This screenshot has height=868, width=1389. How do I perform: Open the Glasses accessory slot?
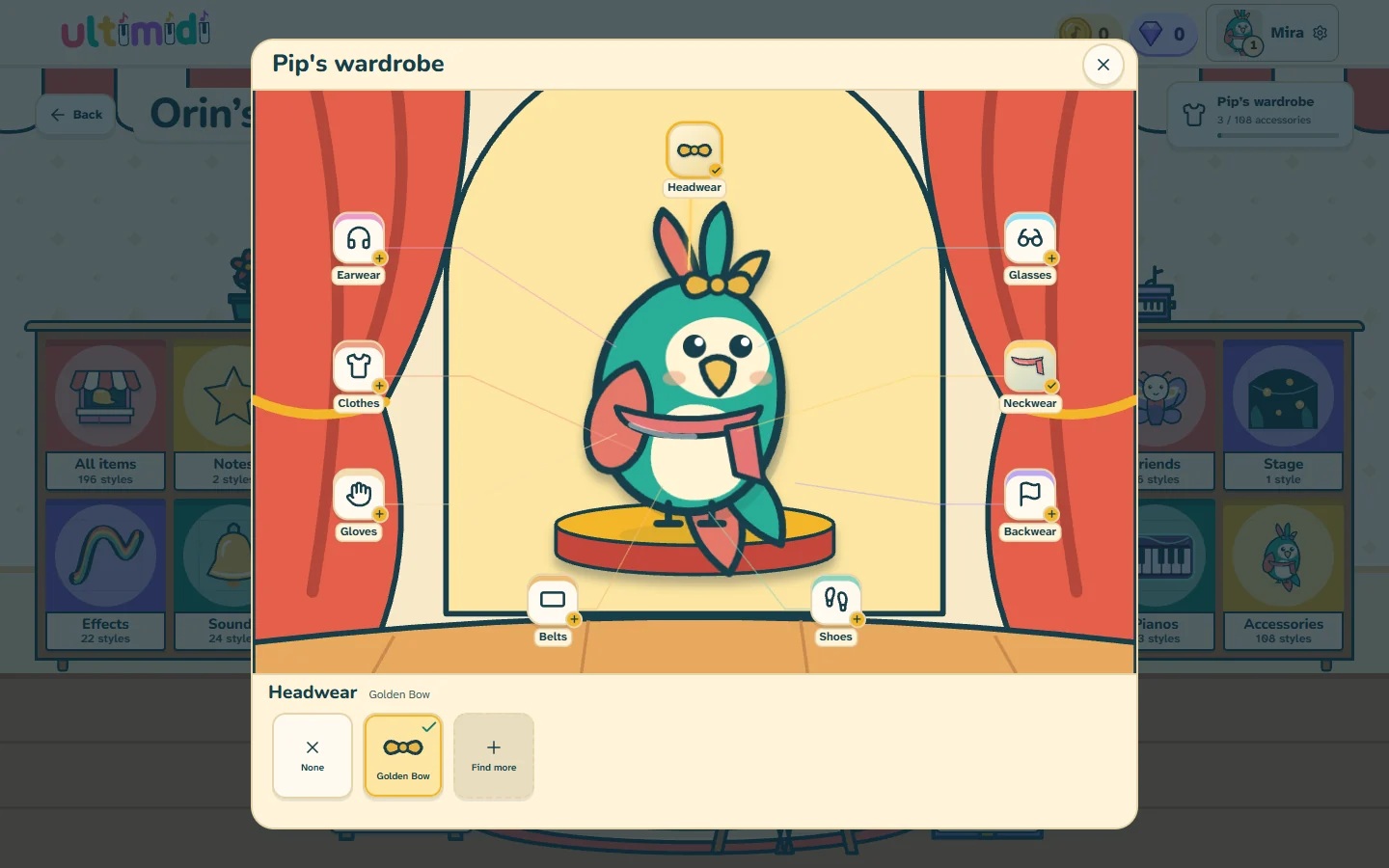[x=1030, y=238]
